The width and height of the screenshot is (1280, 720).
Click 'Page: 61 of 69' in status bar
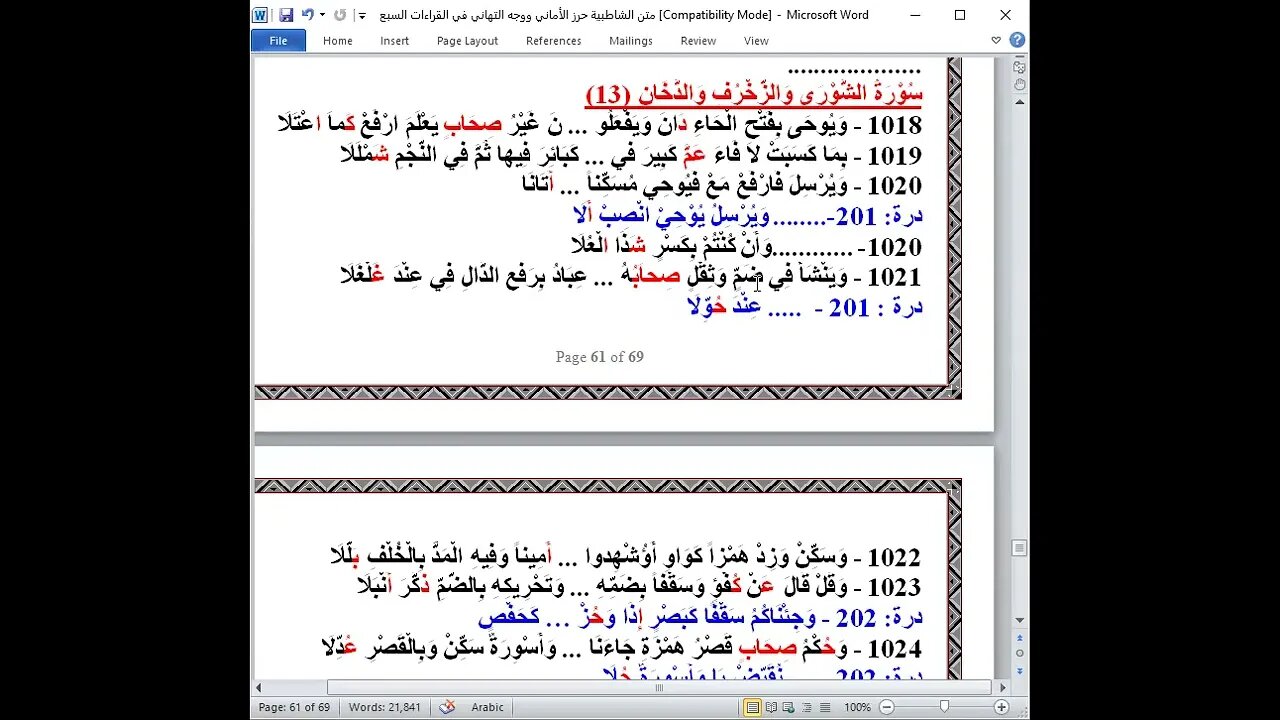(295, 707)
